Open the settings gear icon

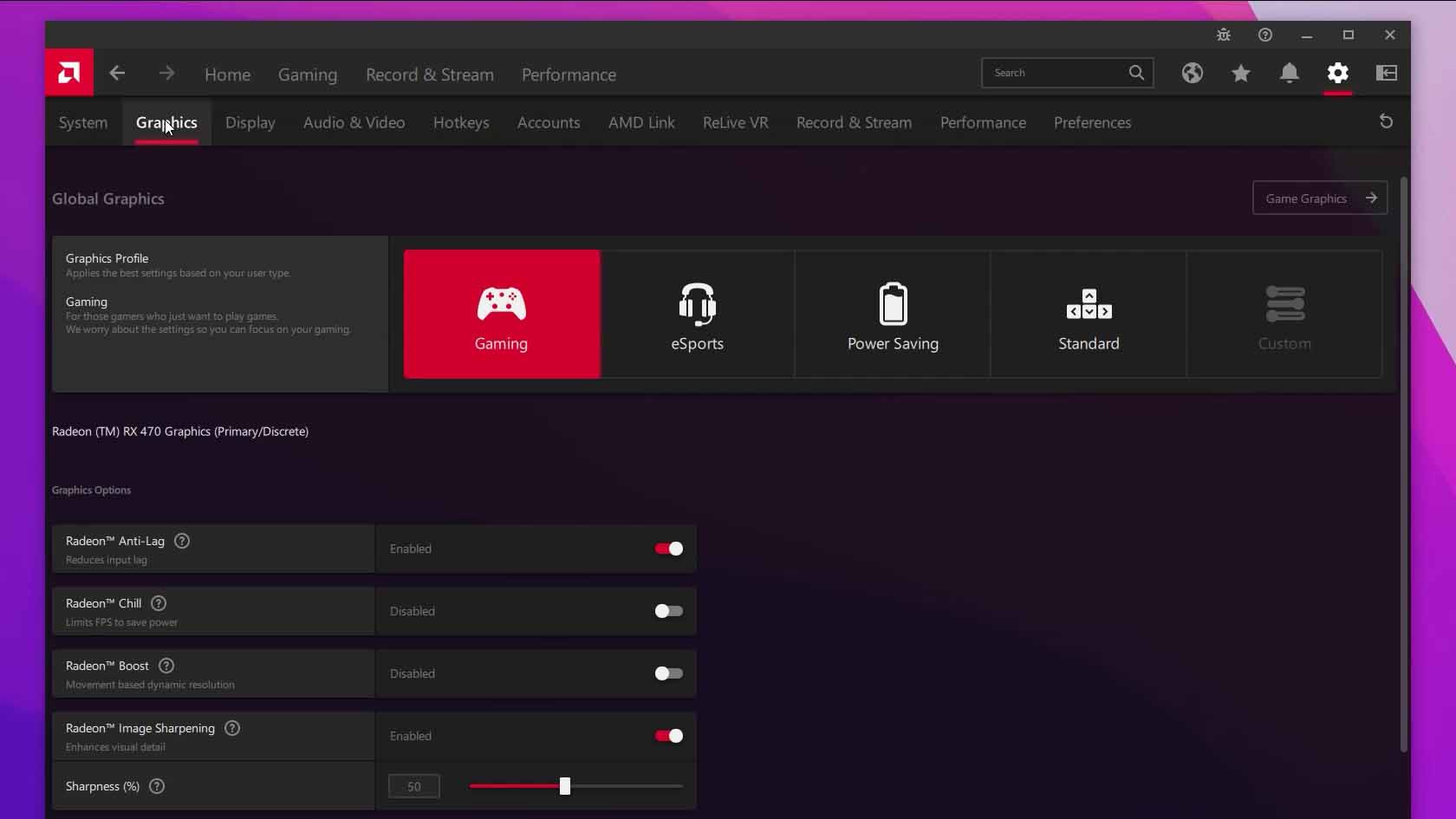pyautogui.click(x=1337, y=74)
